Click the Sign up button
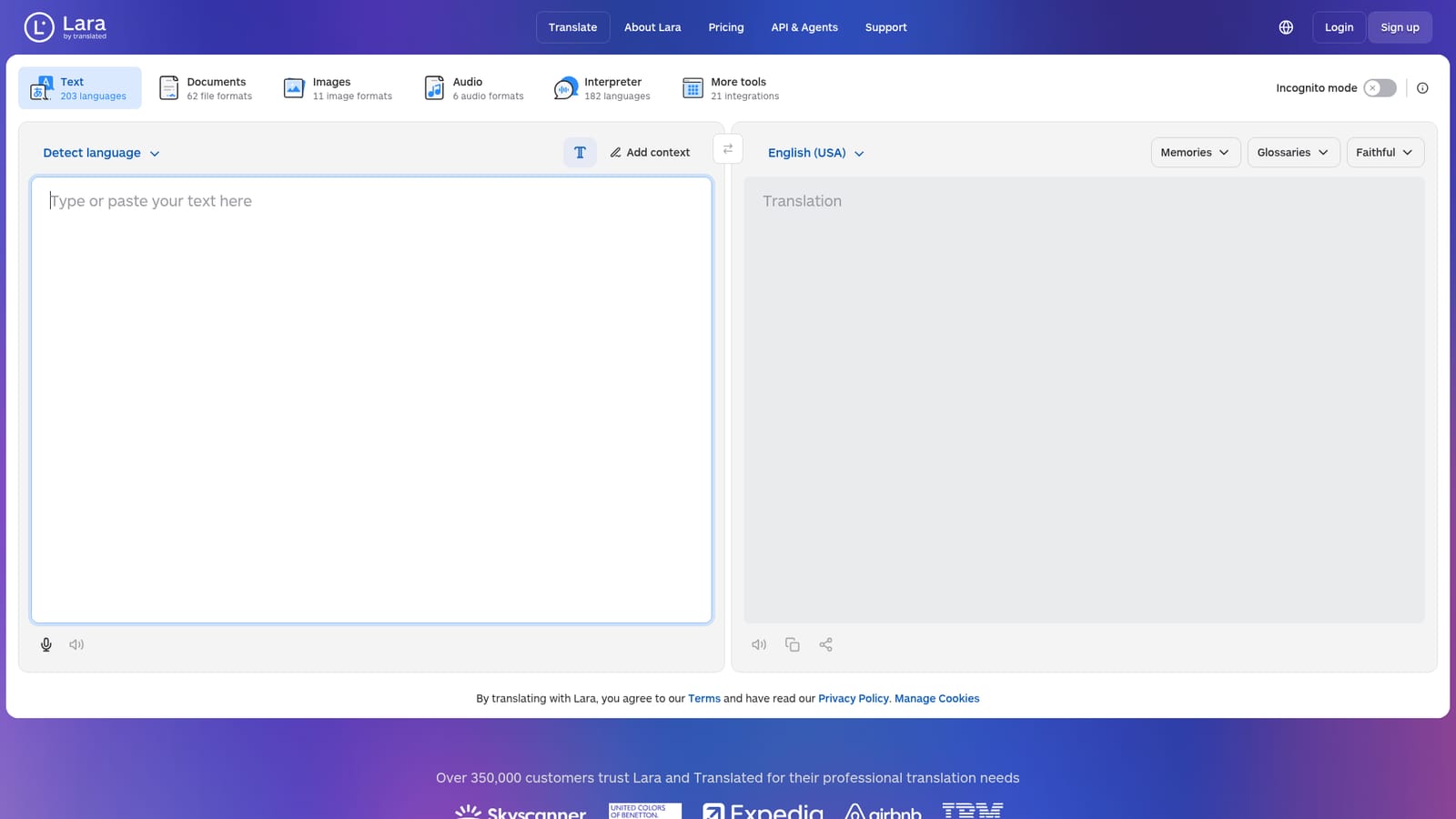Screen dimensions: 1456x819 1400,27
